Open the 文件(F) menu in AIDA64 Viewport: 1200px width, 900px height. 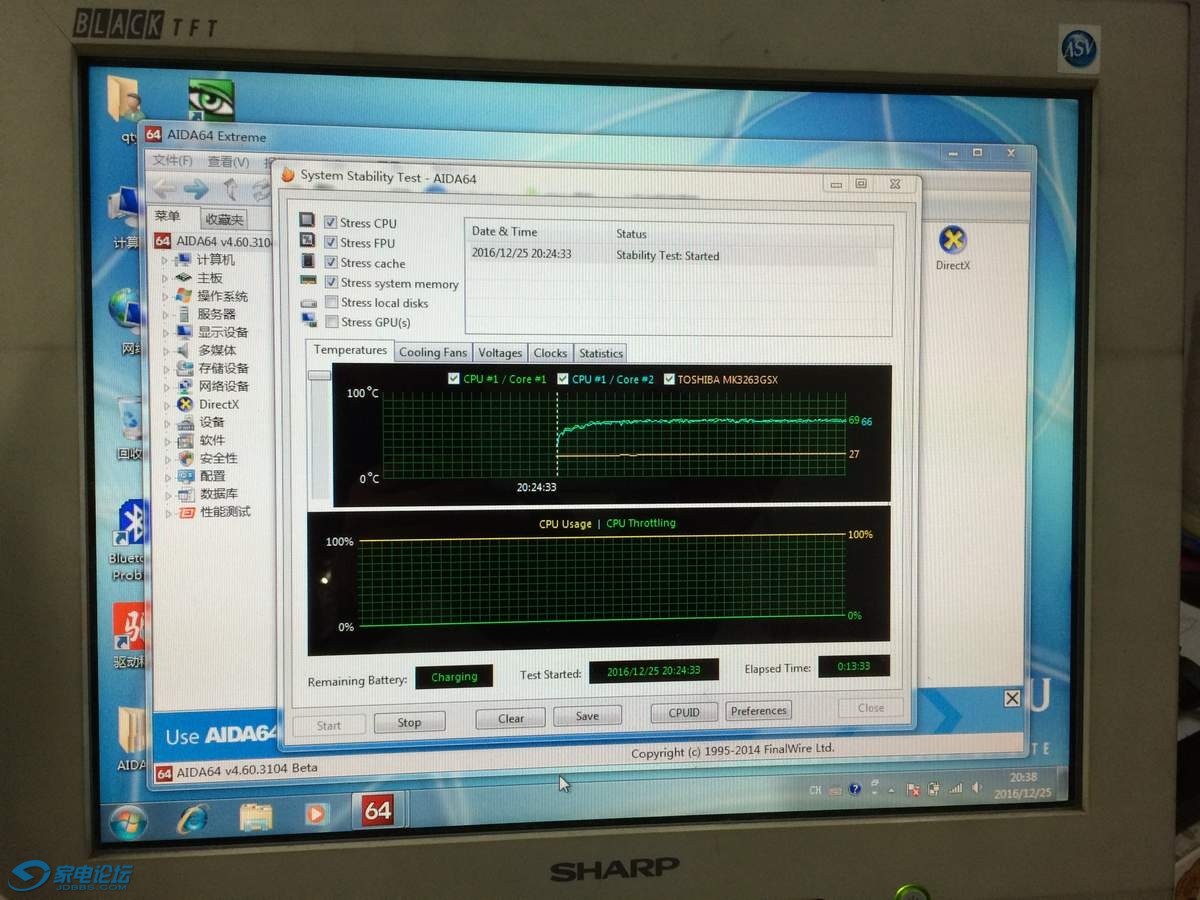(x=173, y=161)
